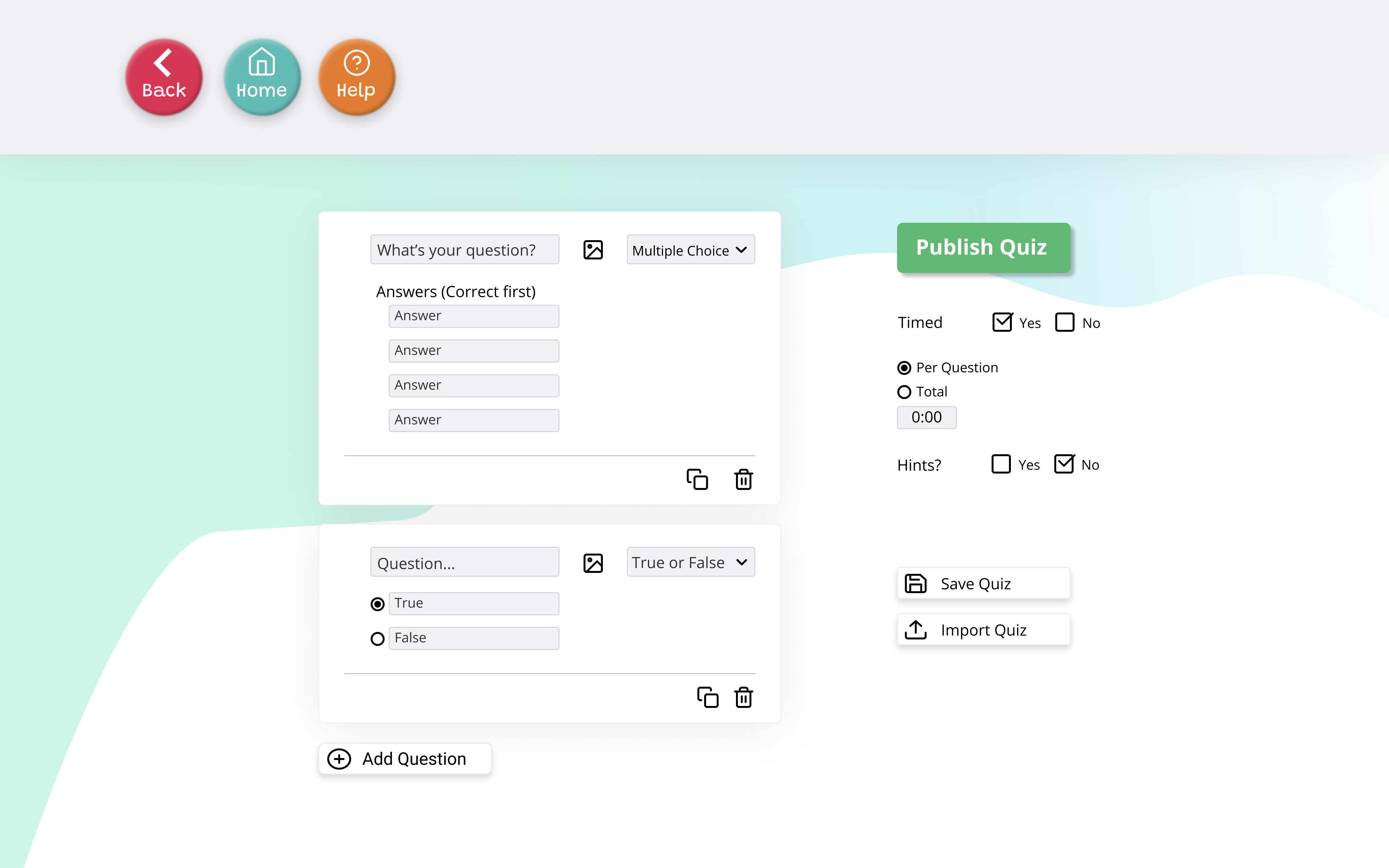Open the Multiple Choice type dropdown

click(690, 250)
